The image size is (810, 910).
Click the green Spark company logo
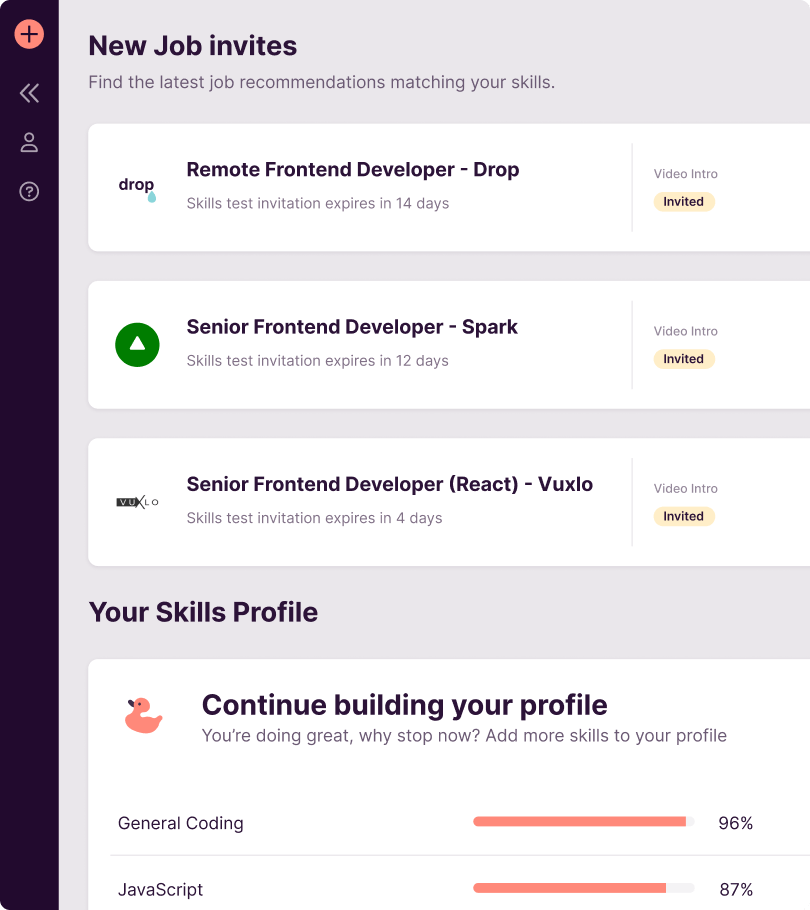tap(137, 344)
